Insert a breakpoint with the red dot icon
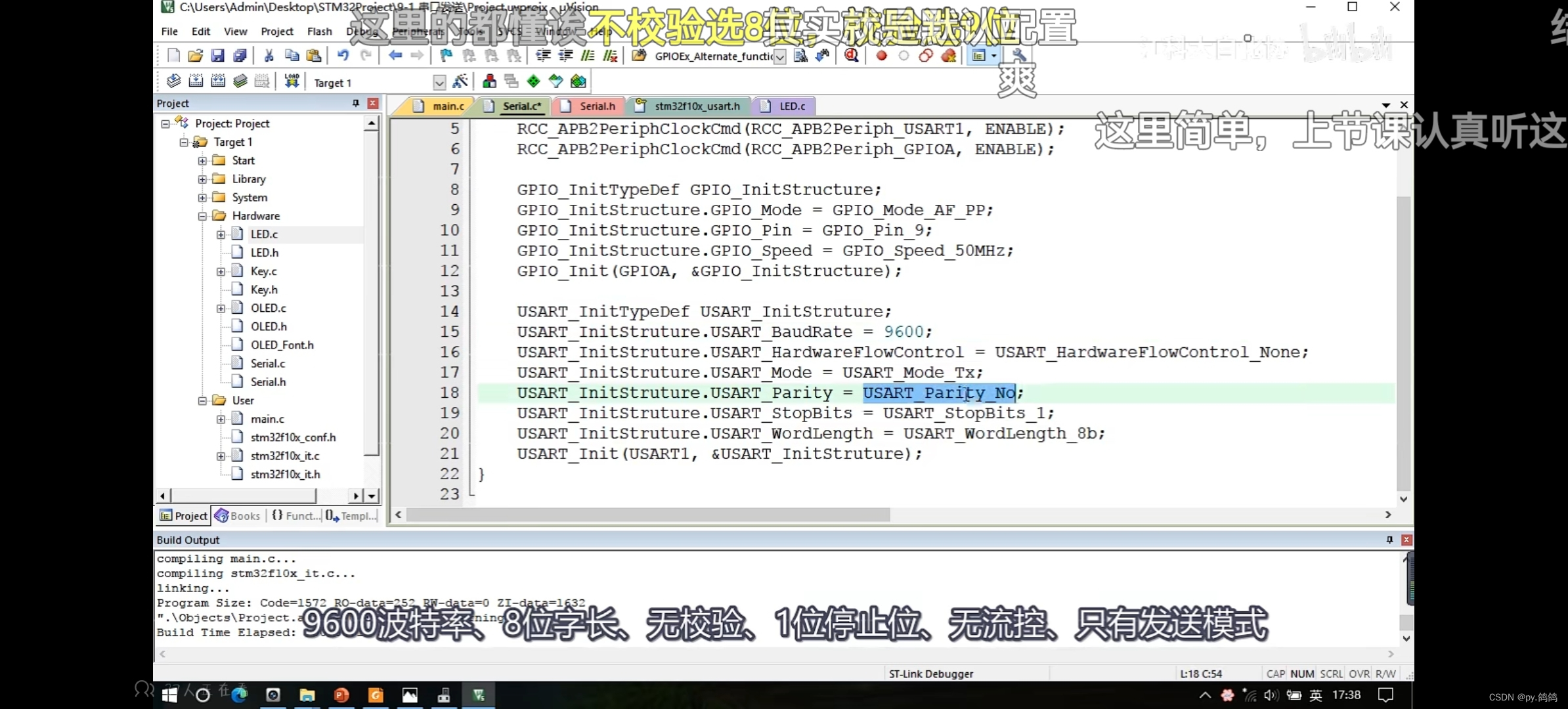Image resolution: width=1568 pixels, height=709 pixels. click(882, 56)
